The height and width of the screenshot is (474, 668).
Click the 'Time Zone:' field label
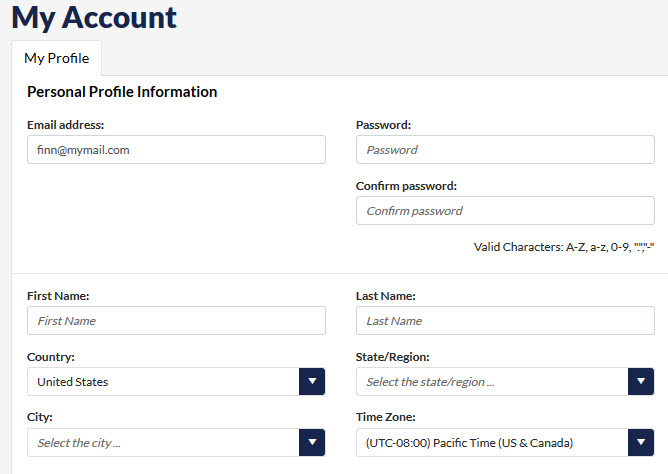tap(386, 418)
